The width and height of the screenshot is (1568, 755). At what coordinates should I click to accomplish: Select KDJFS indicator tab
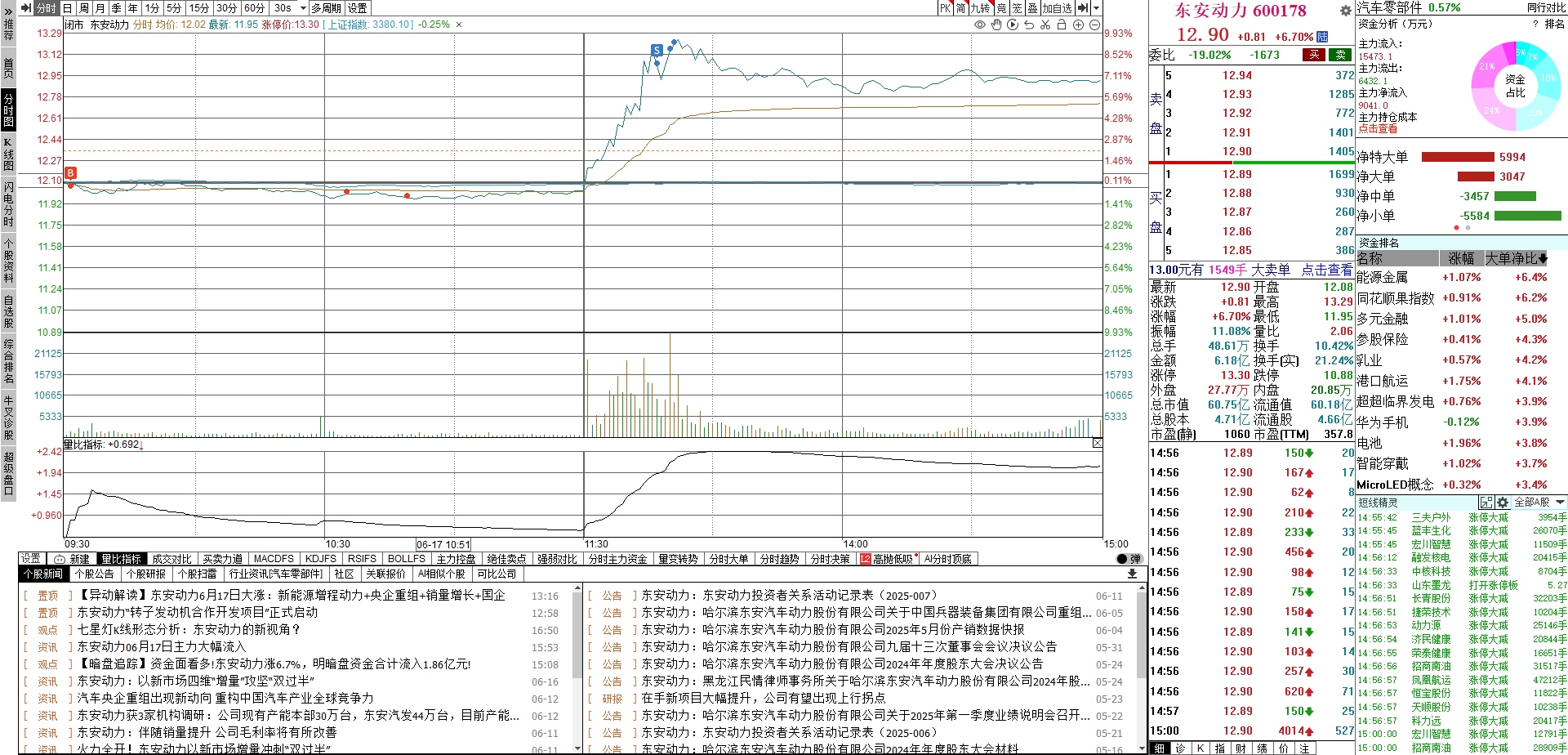click(321, 559)
